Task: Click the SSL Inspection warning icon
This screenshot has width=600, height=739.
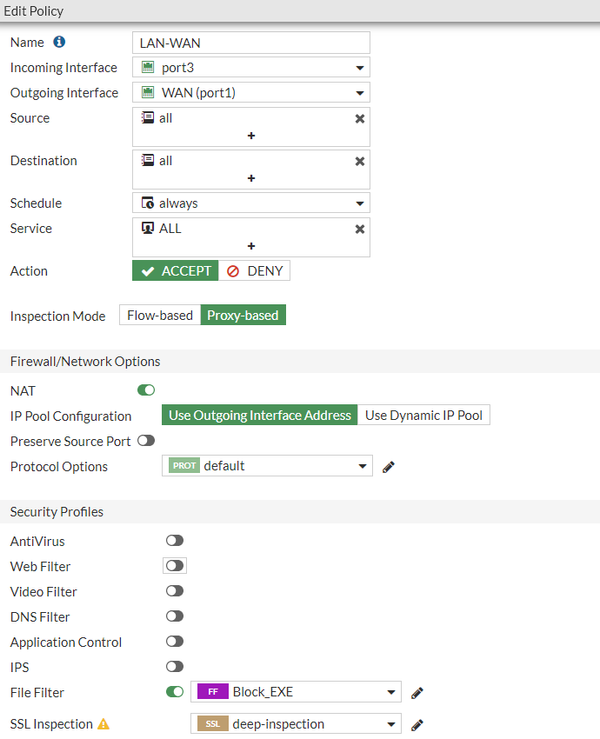Action: coord(103,724)
